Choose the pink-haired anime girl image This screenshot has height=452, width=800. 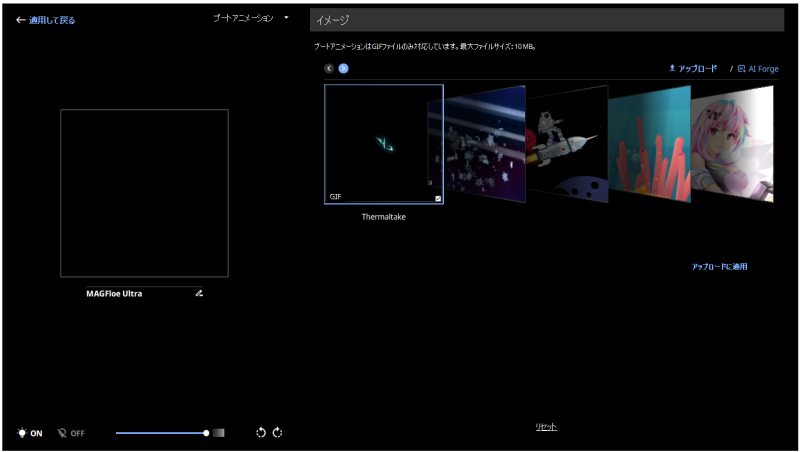pos(732,143)
